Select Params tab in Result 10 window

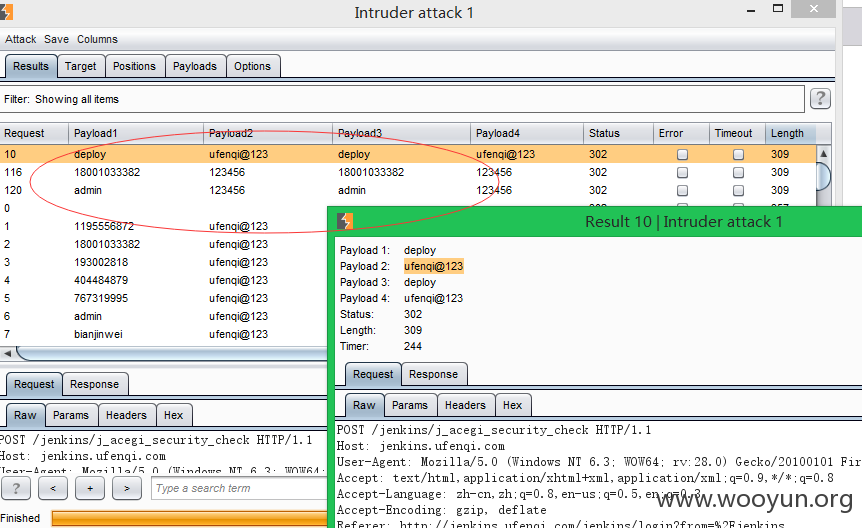(410, 405)
